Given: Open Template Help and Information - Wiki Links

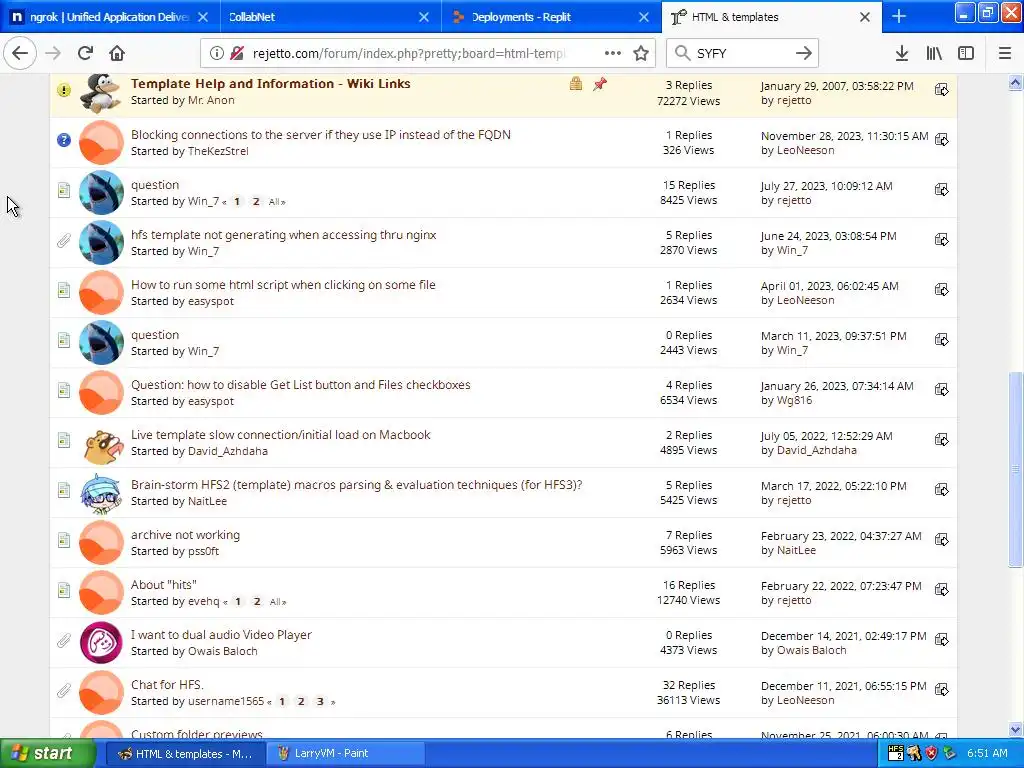Looking at the screenshot, I should (x=270, y=84).
